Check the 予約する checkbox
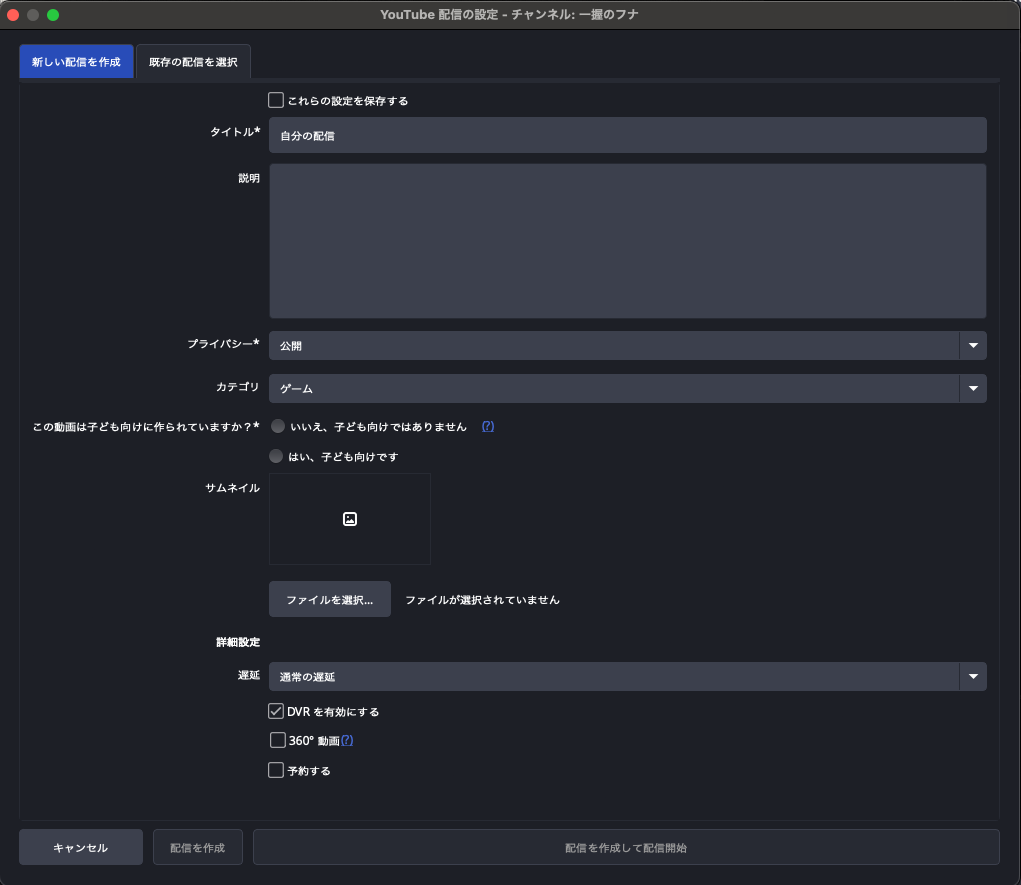 pyautogui.click(x=276, y=770)
